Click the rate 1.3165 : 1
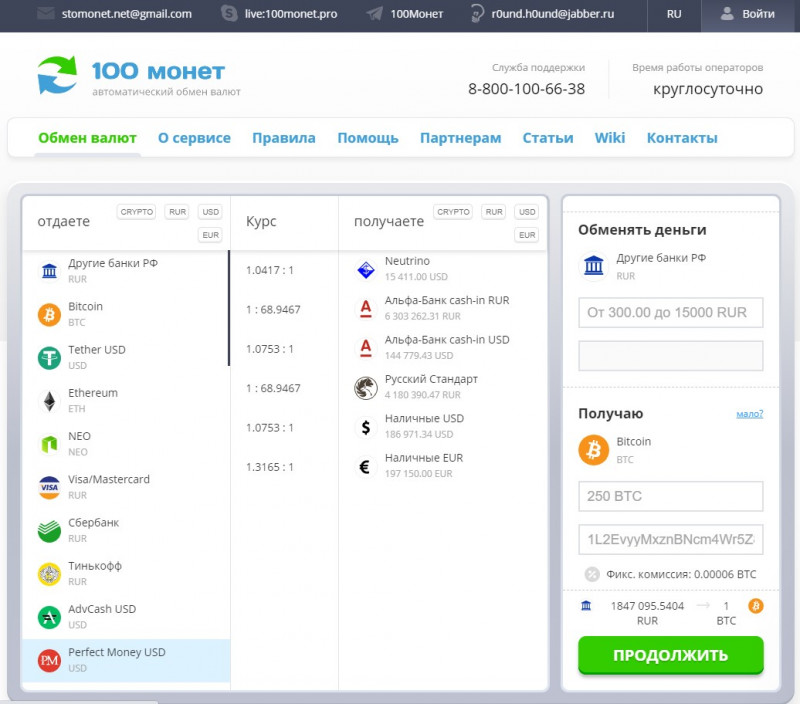This screenshot has width=800, height=704. [x=269, y=467]
